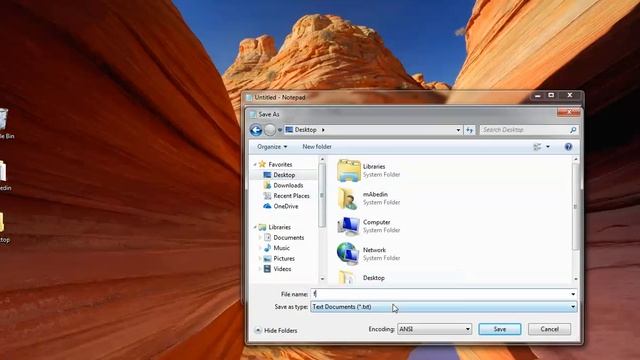Select the Network label in file list
This screenshot has height=360, width=640.
point(374,250)
